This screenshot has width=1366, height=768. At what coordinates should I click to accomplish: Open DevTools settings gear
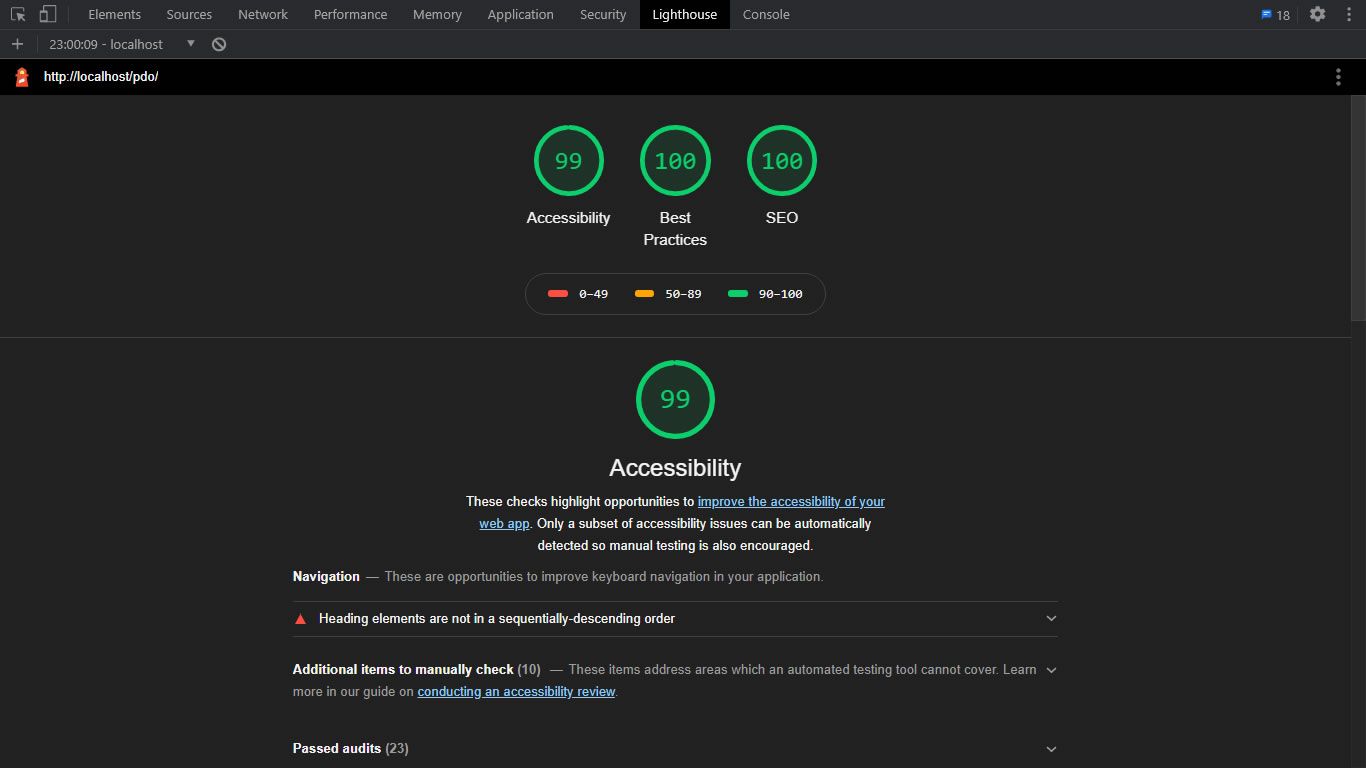click(1318, 14)
